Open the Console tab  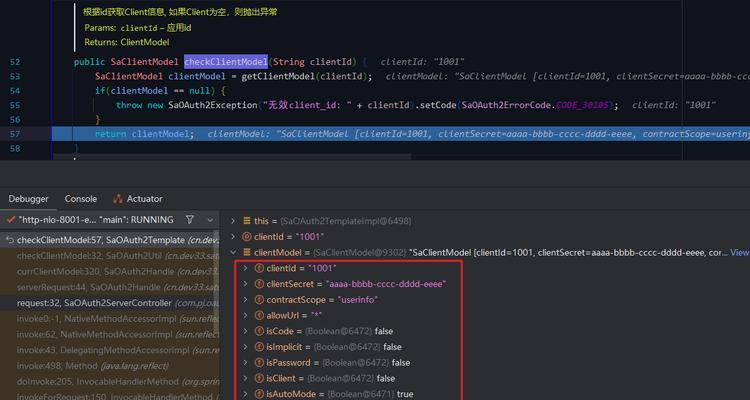(81, 199)
